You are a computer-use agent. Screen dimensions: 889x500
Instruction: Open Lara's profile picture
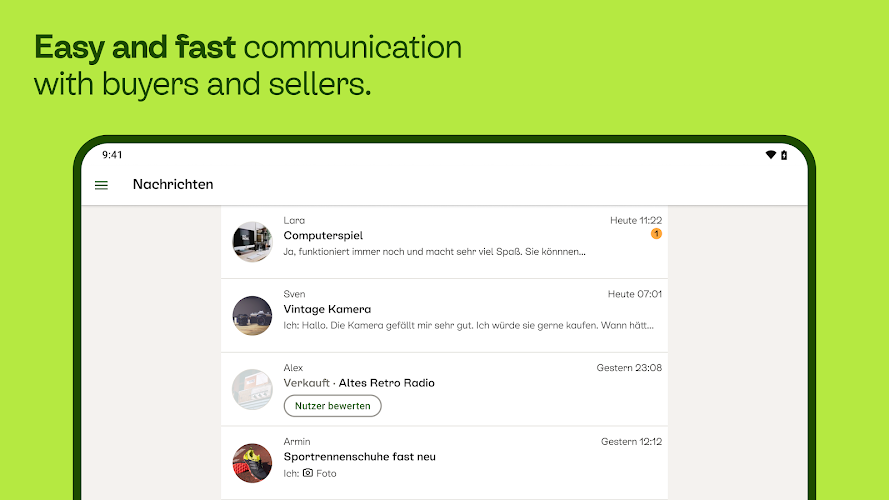click(x=252, y=242)
